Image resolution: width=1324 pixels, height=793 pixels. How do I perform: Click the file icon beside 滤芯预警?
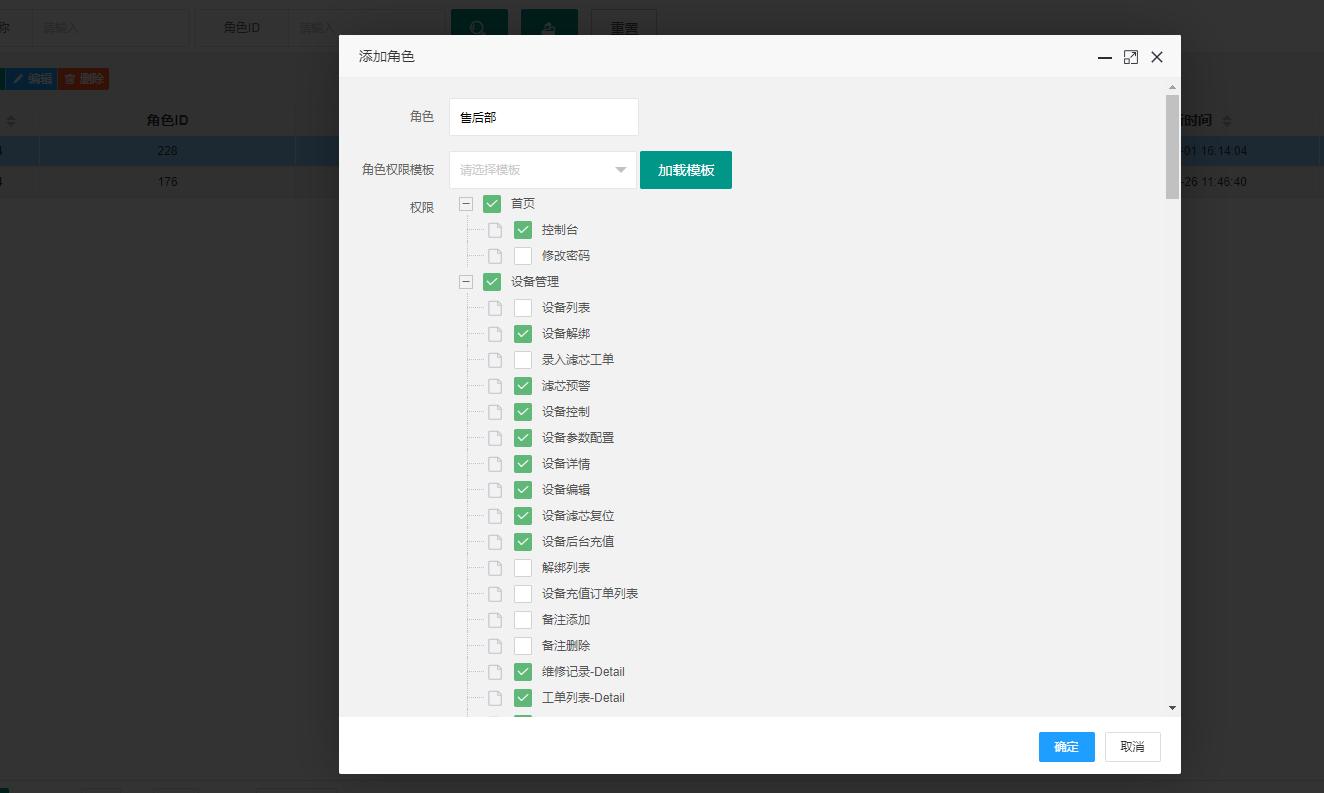[x=495, y=386]
